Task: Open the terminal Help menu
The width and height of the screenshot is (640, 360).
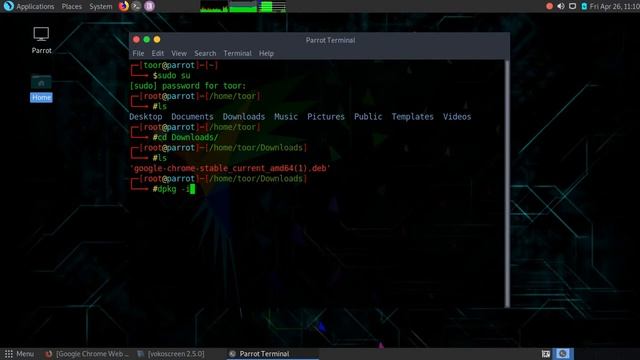Action: (x=266, y=53)
